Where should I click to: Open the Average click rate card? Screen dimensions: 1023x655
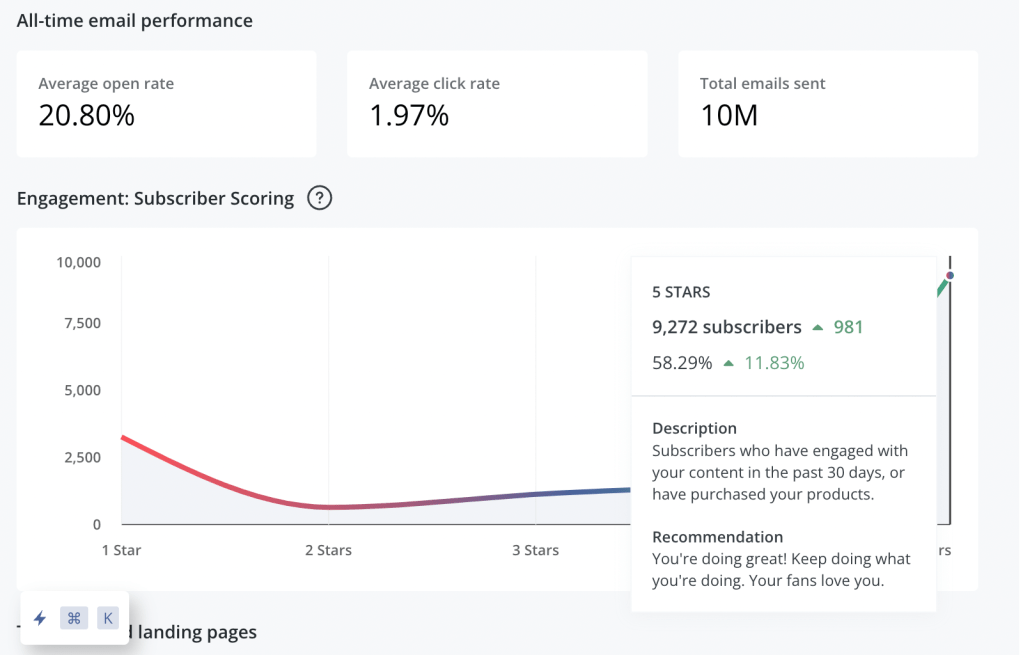click(497, 104)
